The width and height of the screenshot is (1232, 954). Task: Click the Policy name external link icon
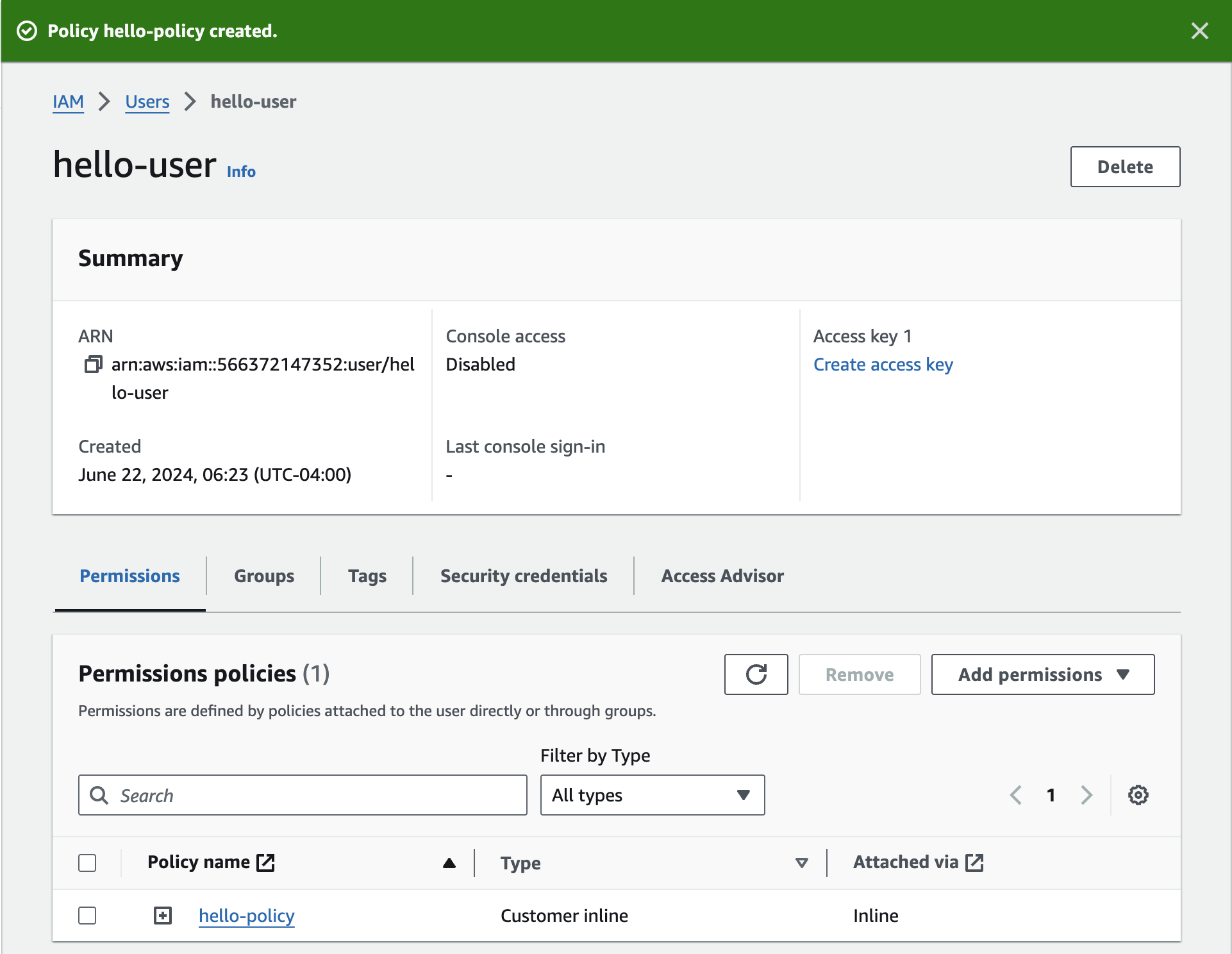tap(265, 862)
